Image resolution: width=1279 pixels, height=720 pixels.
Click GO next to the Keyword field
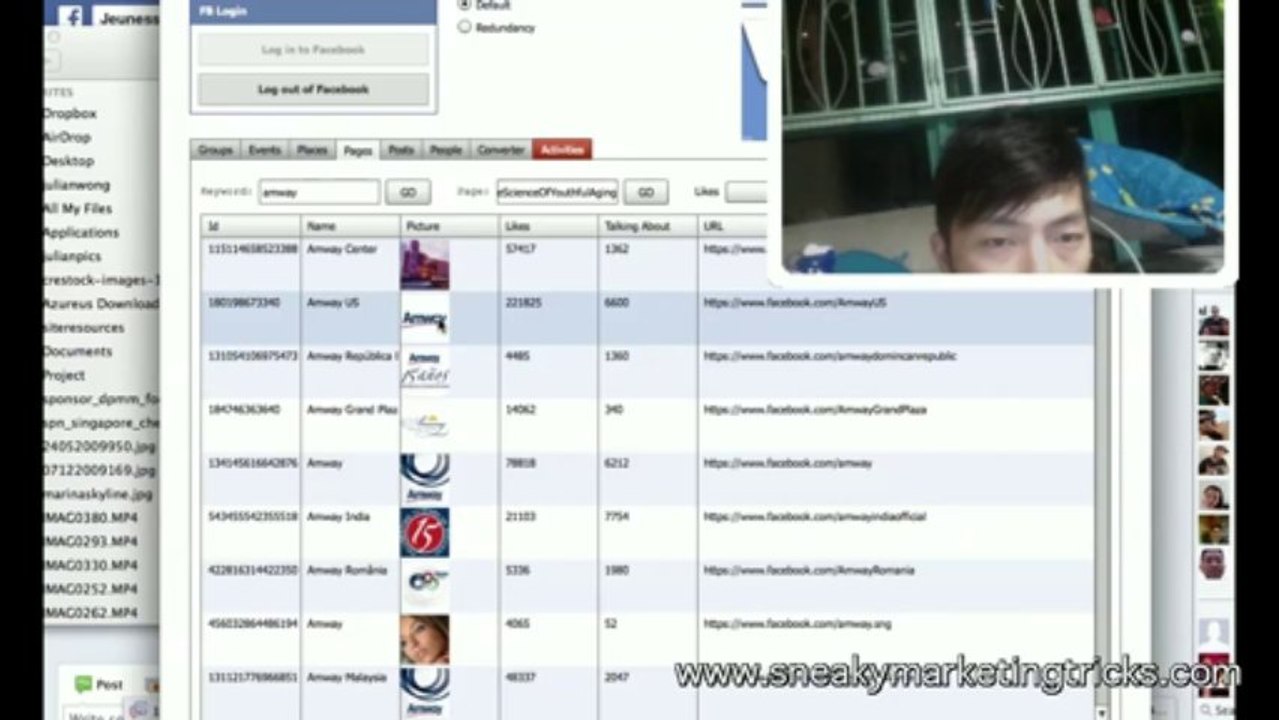(x=408, y=192)
